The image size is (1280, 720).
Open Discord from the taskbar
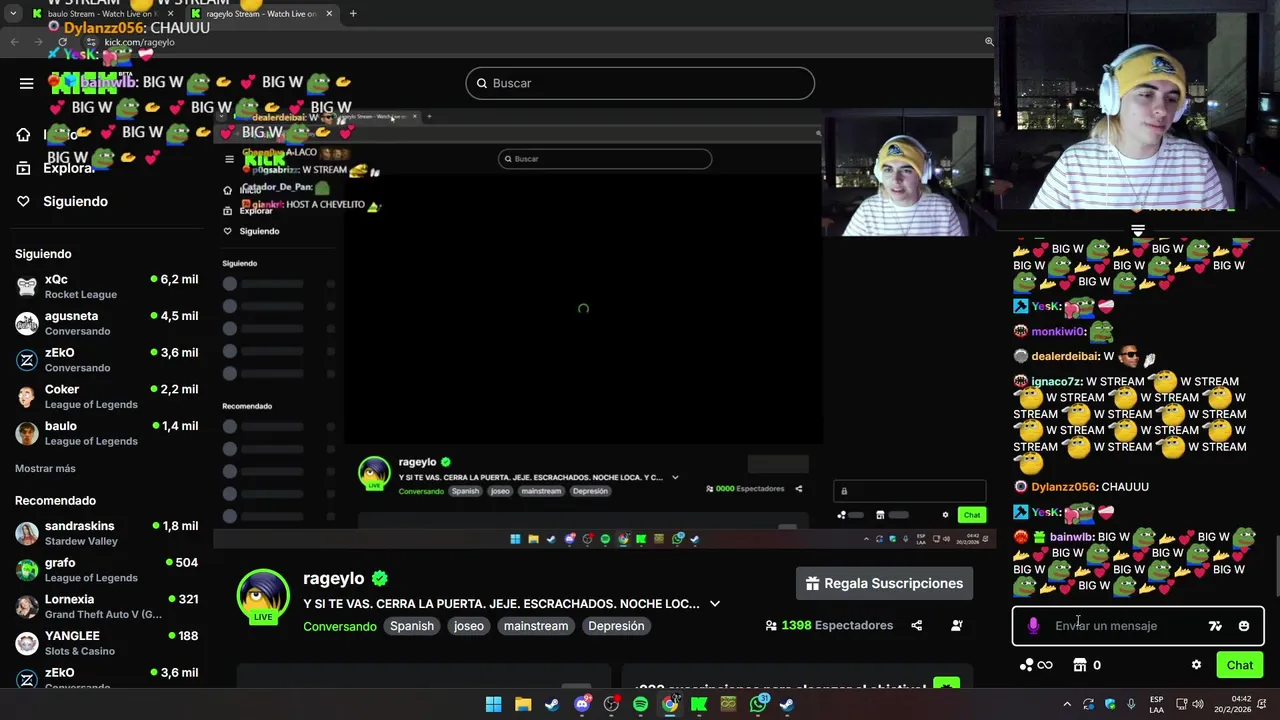(x=582, y=704)
